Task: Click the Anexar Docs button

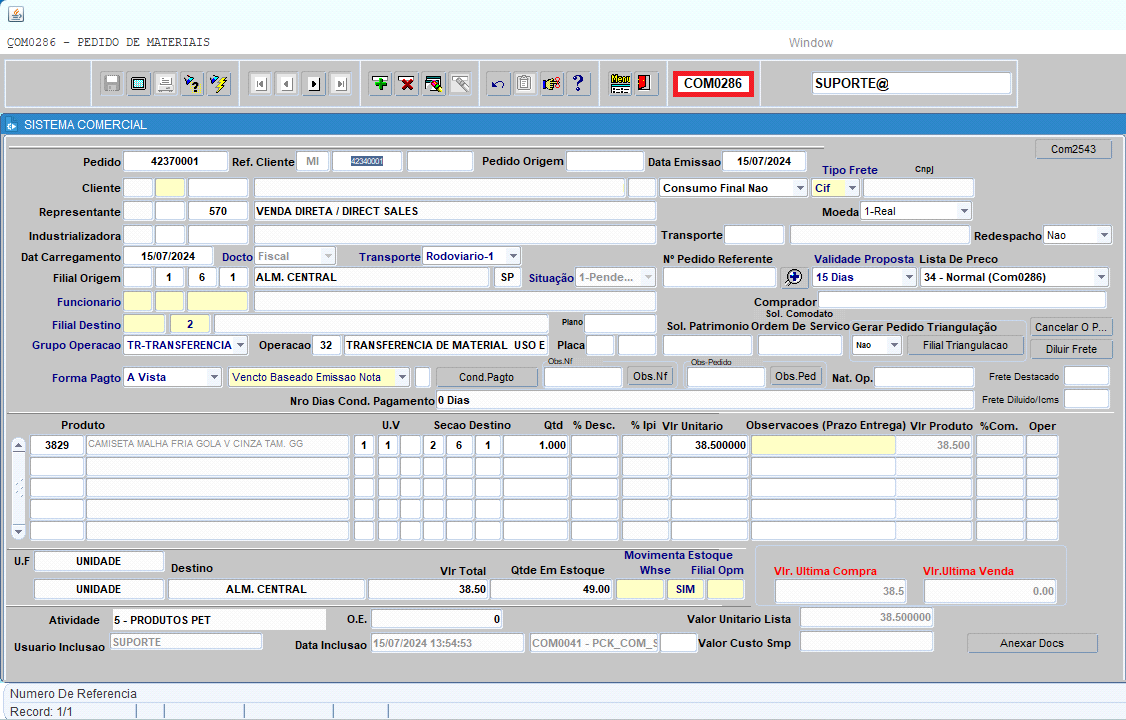Action: pyautogui.click(x=1032, y=643)
